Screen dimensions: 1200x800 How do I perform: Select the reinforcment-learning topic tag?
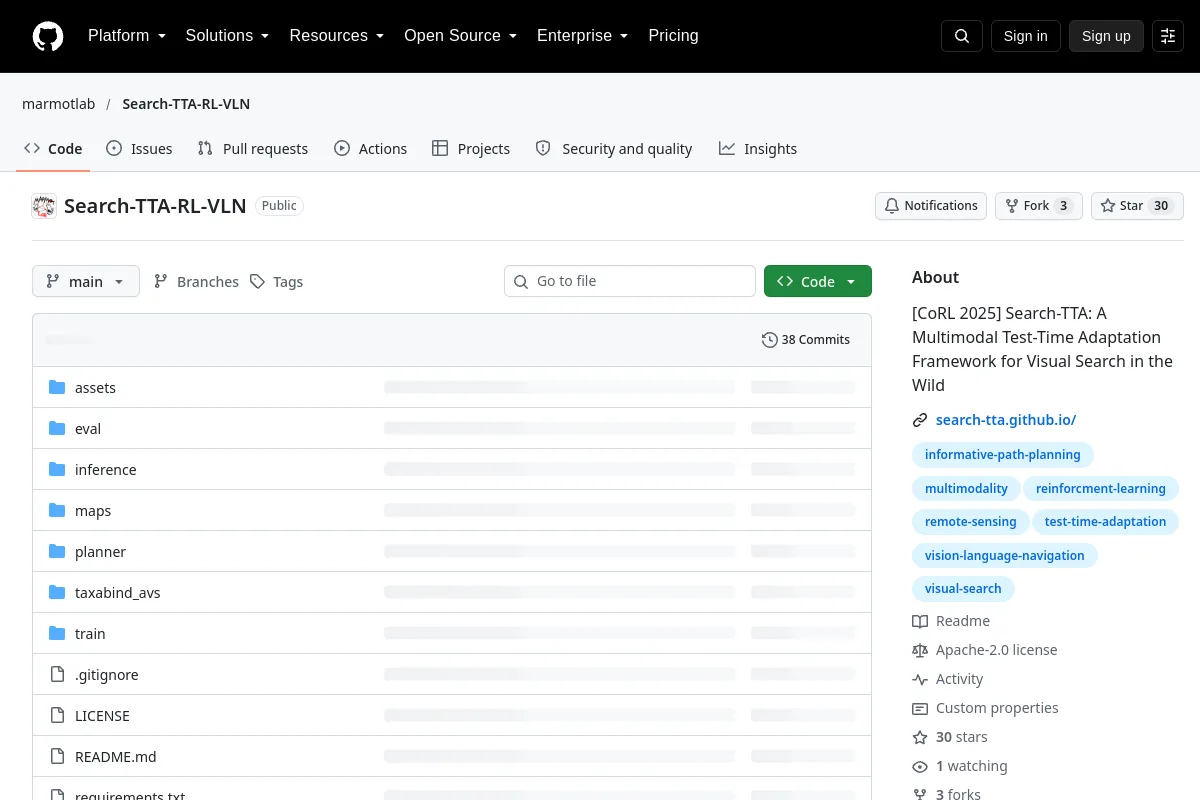click(1101, 489)
